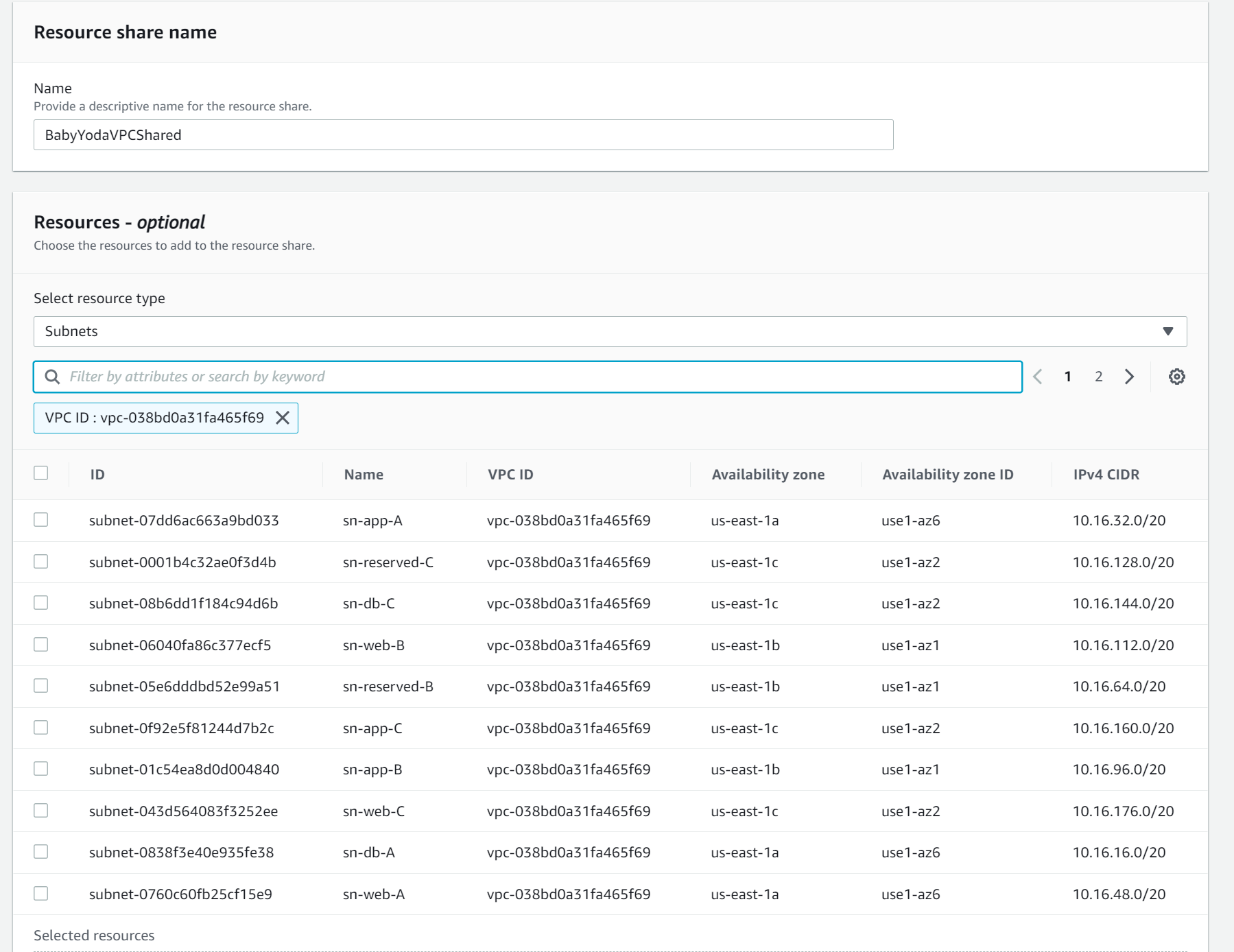Click VPC ID filter chip label text
The width and height of the screenshot is (1234, 952).
[x=154, y=418]
